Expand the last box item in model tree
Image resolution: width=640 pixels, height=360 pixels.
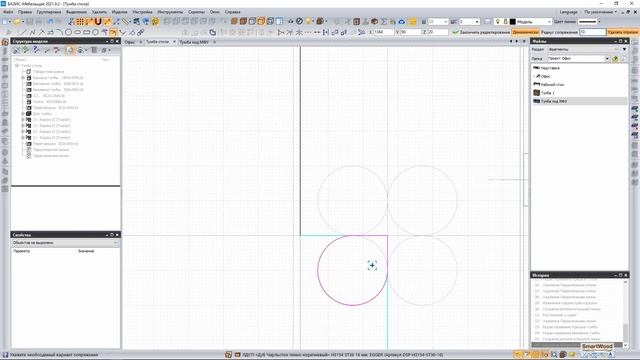(x=23, y=138)
